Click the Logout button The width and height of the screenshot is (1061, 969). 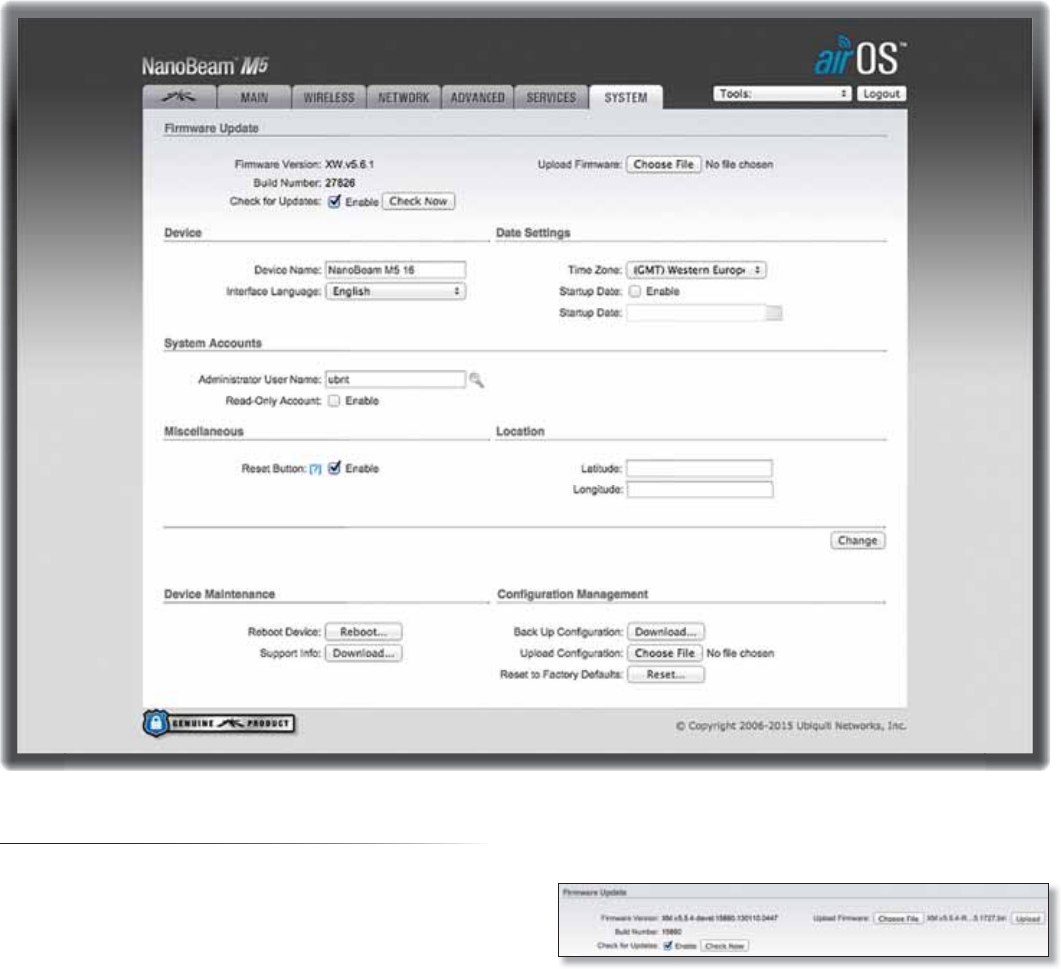click(881, 93)
